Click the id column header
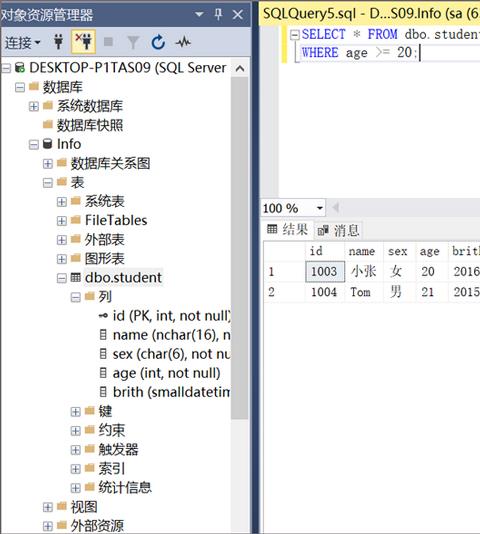The height and width of the screenshot is (534, 480). point(325,251)
